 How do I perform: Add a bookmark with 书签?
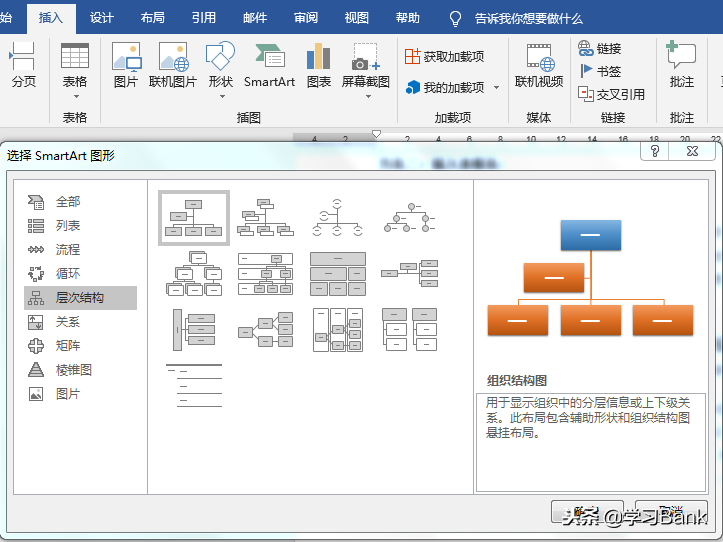point(599,71)
